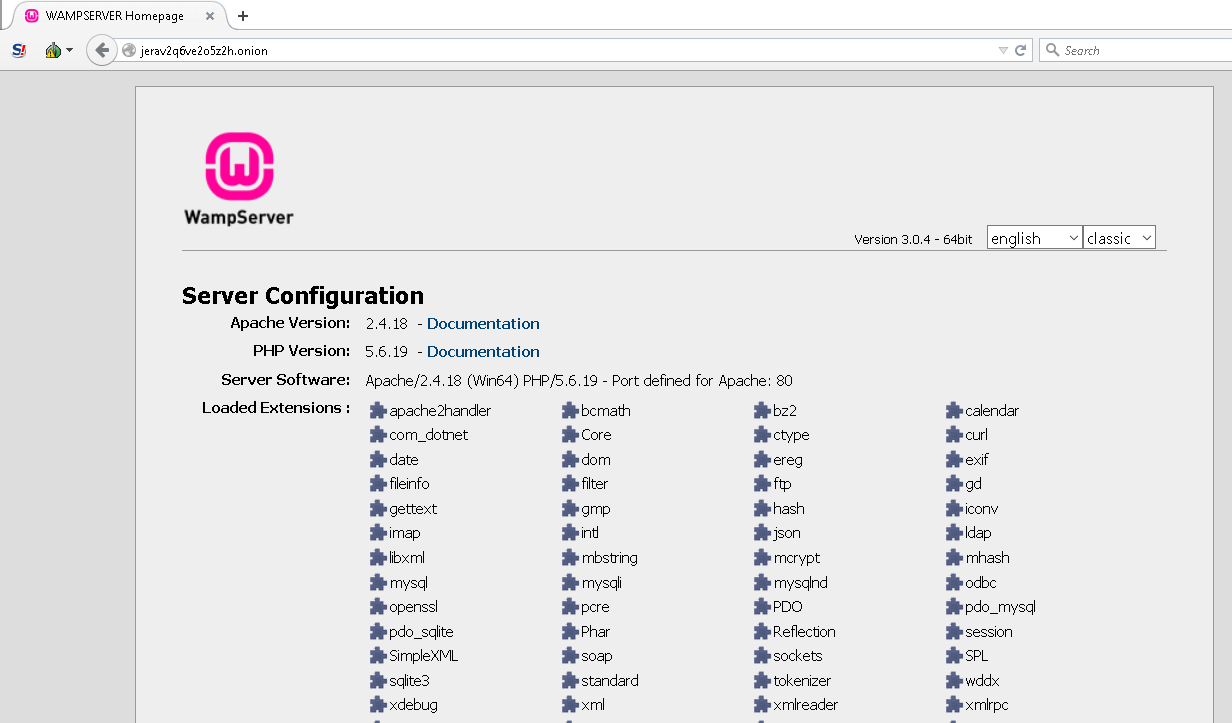Click the Server Software value line

click(579, 381)
